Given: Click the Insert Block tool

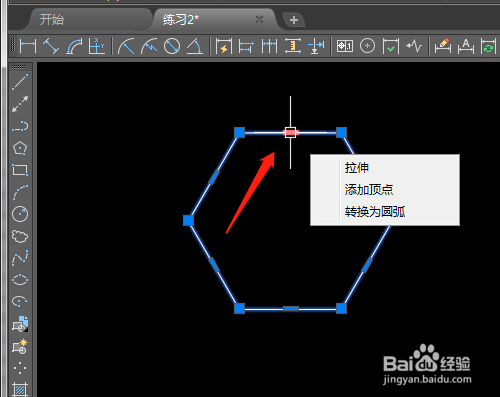Looking at the screenshot, I should (20, 324).
